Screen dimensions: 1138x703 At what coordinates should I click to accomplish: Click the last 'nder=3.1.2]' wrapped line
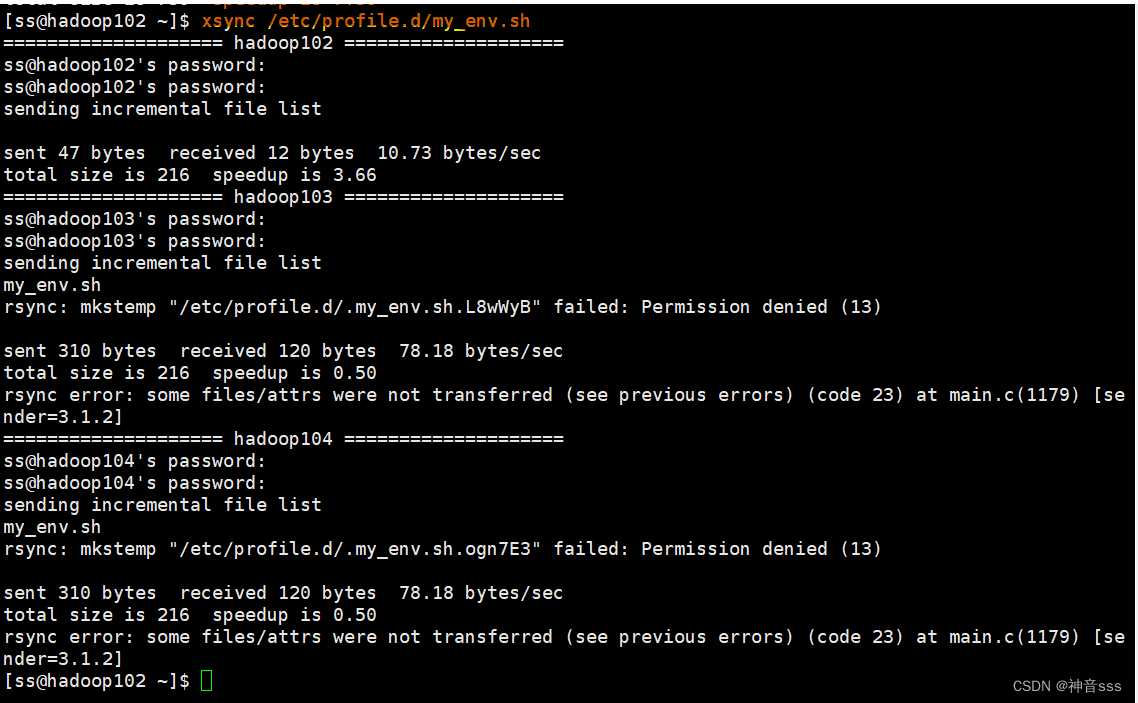[63, 659]
